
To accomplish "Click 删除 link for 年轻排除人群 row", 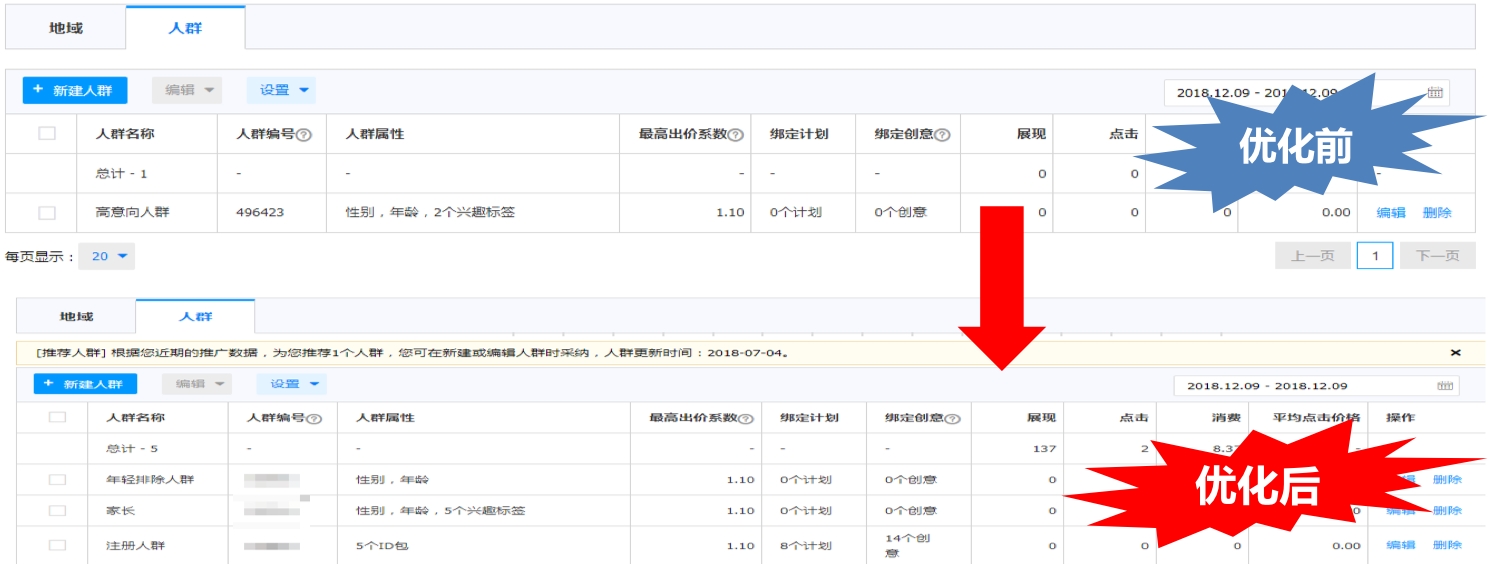I will 1447,479.
